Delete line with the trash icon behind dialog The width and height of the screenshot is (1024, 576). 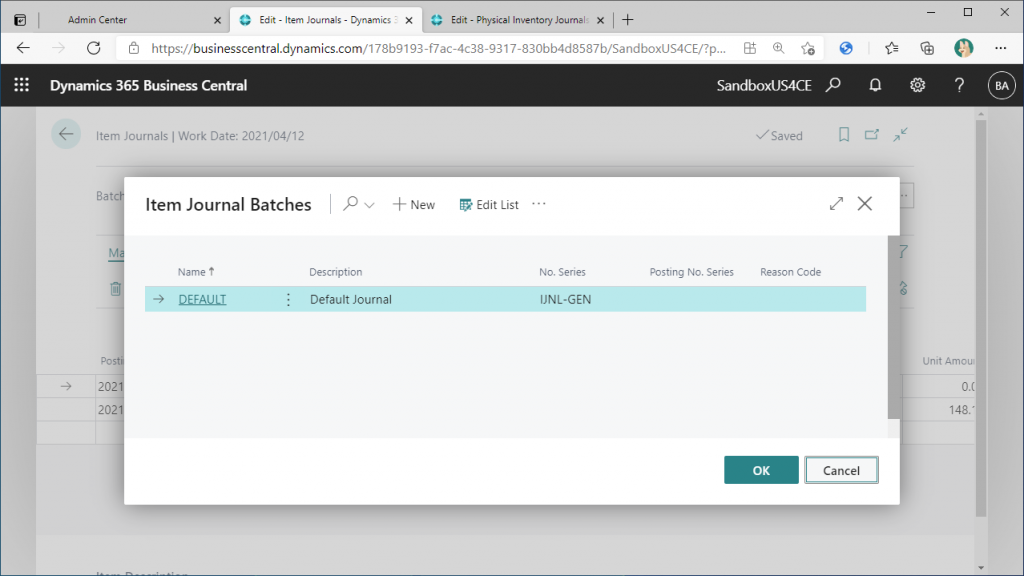pos(116,288)
